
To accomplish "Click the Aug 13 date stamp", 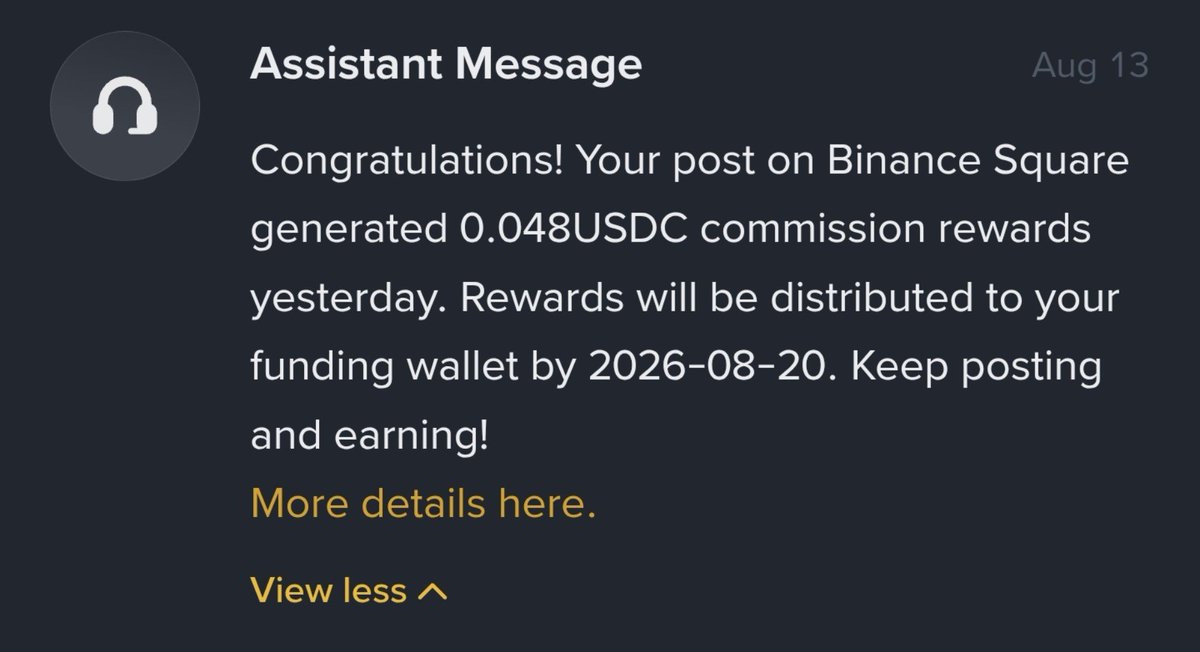I will 1090,66.
